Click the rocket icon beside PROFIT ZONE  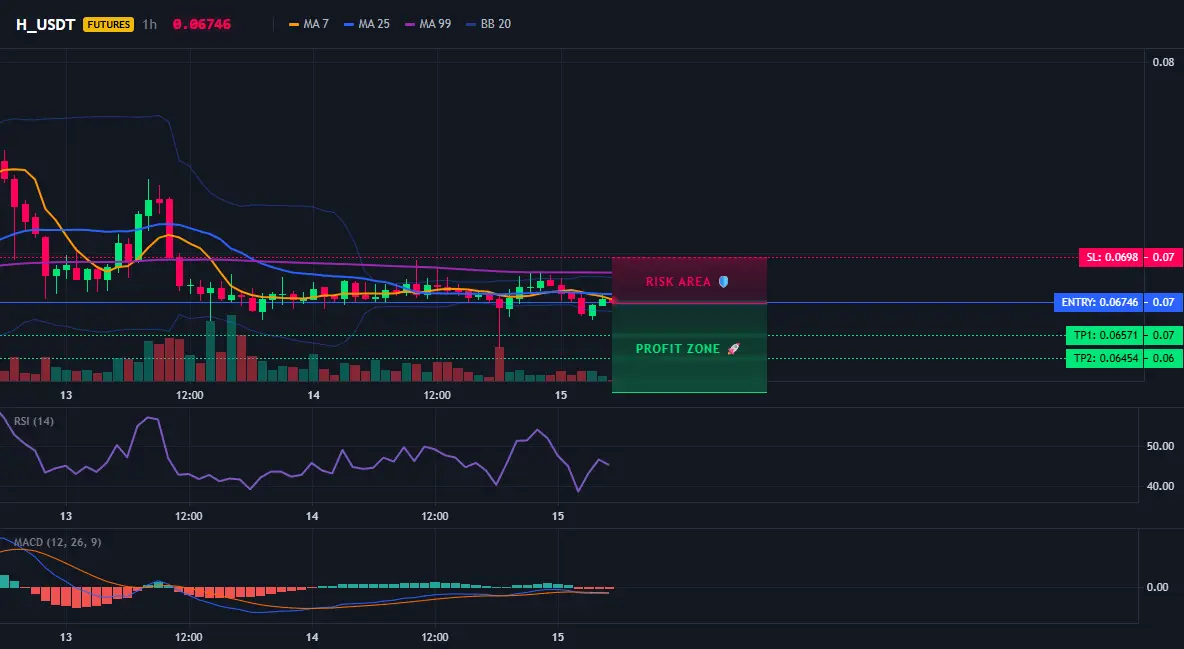[733, 349]
